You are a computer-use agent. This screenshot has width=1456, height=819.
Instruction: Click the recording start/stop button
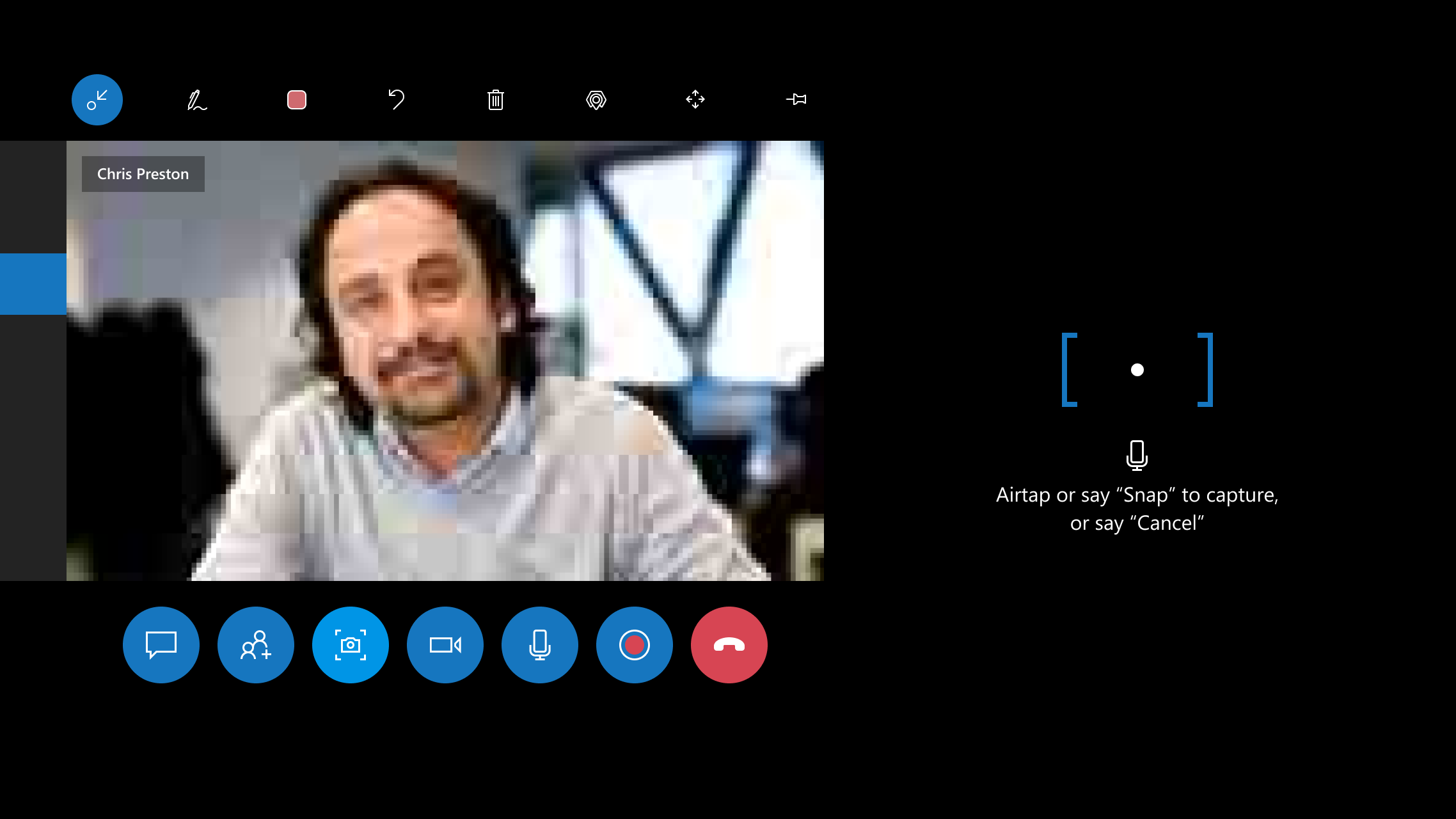pyautogui.click(x=634, y=644)
